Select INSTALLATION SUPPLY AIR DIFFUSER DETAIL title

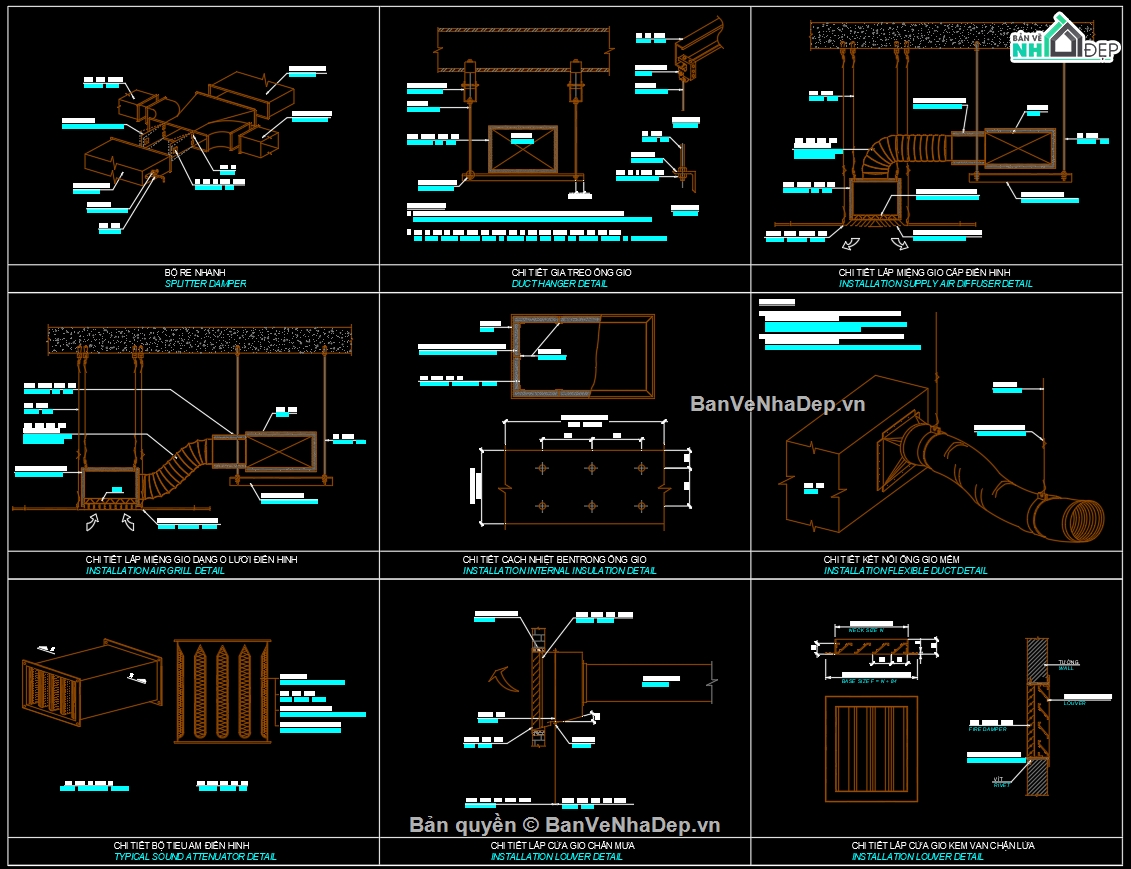935,283
